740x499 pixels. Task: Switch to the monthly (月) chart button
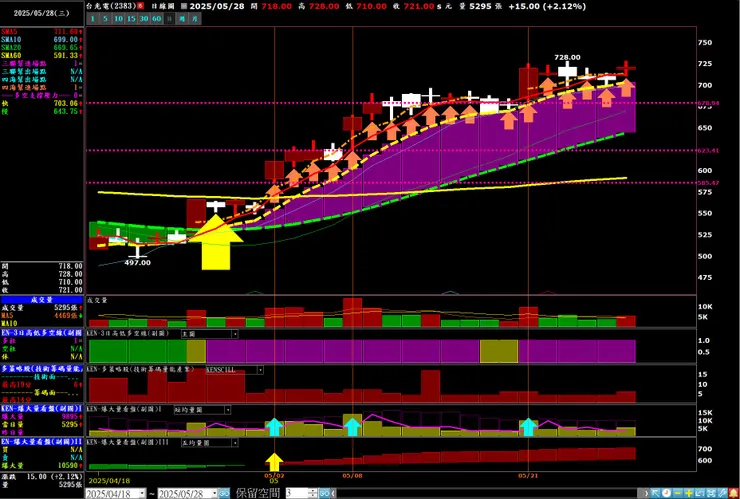(x=195, y=19)
